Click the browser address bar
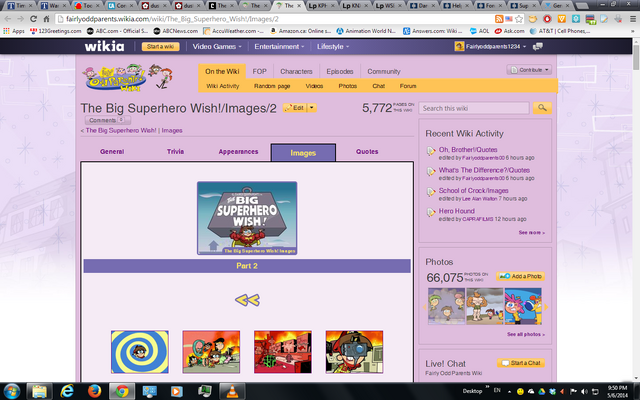 pyautogui.click(x=273, y=19)
